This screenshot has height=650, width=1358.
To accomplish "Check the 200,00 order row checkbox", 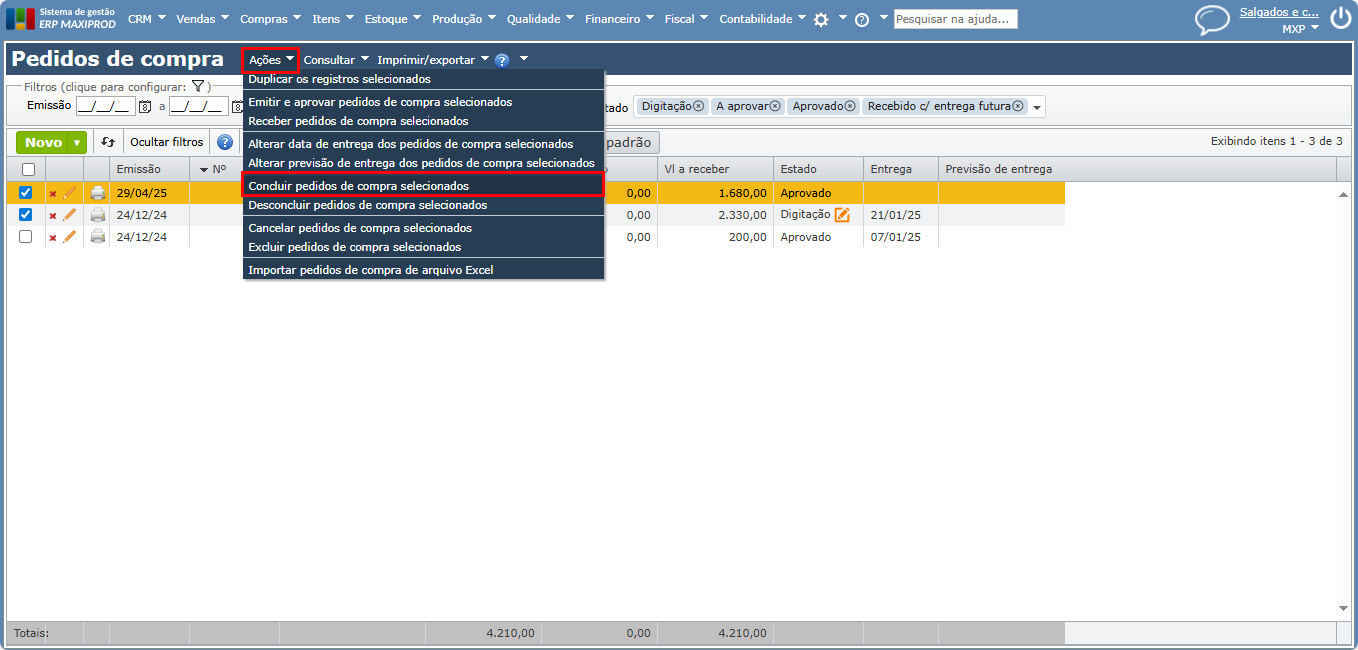I will (x=26, y=237).
